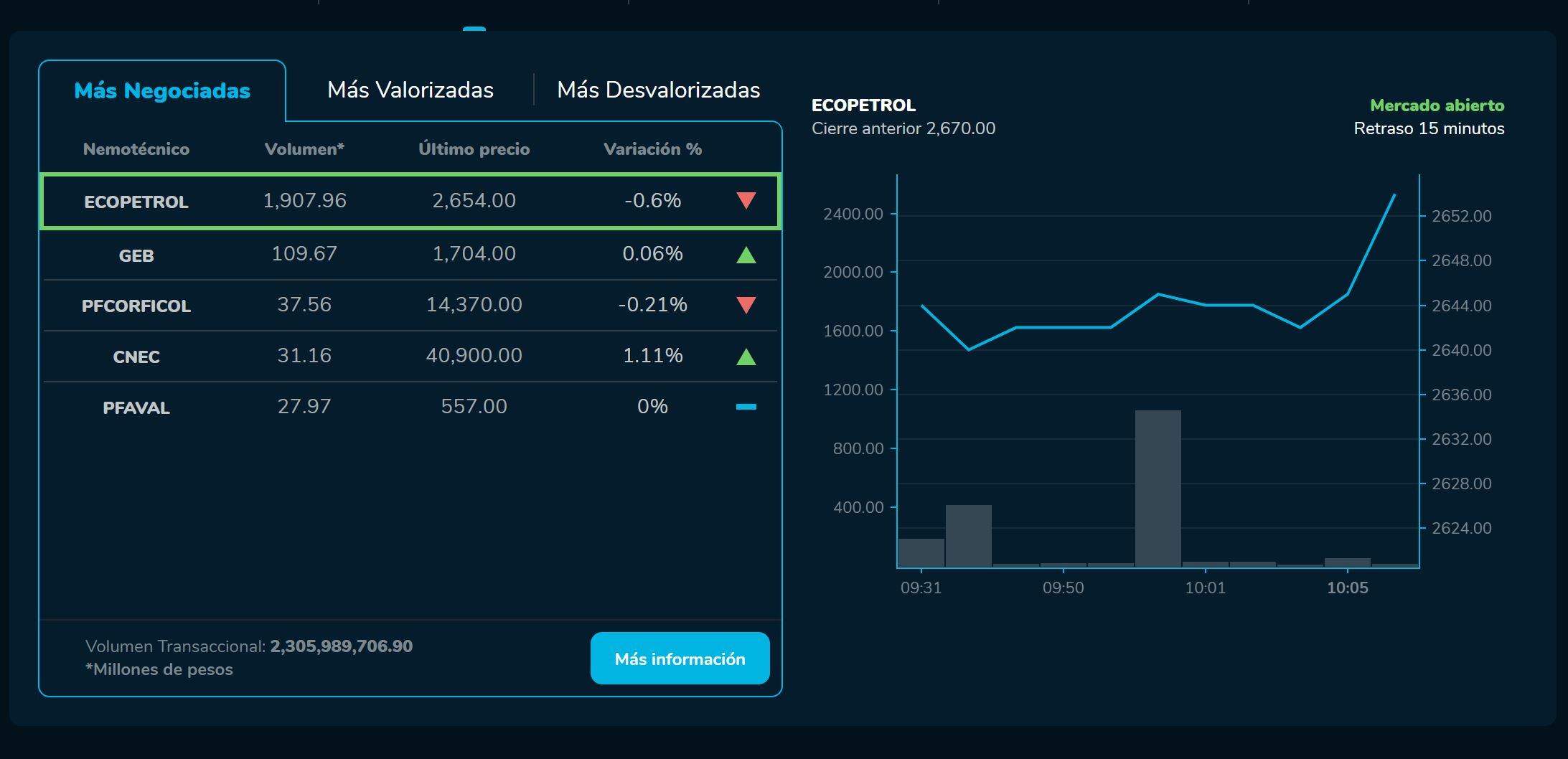The width and height of the screenshot is (1568, 759).
Task: Click the green up arrow for GEB
Action: 746,255
